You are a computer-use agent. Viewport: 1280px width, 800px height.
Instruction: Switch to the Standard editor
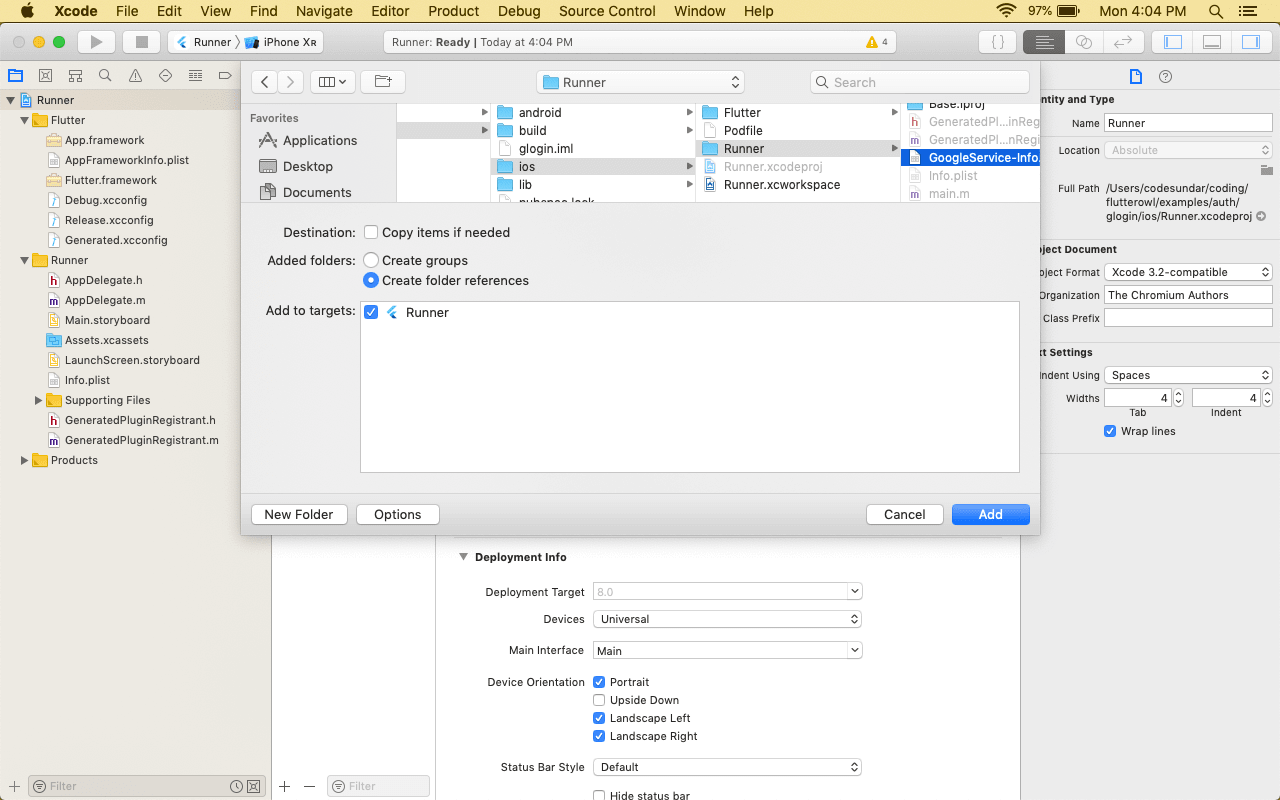1044,42
